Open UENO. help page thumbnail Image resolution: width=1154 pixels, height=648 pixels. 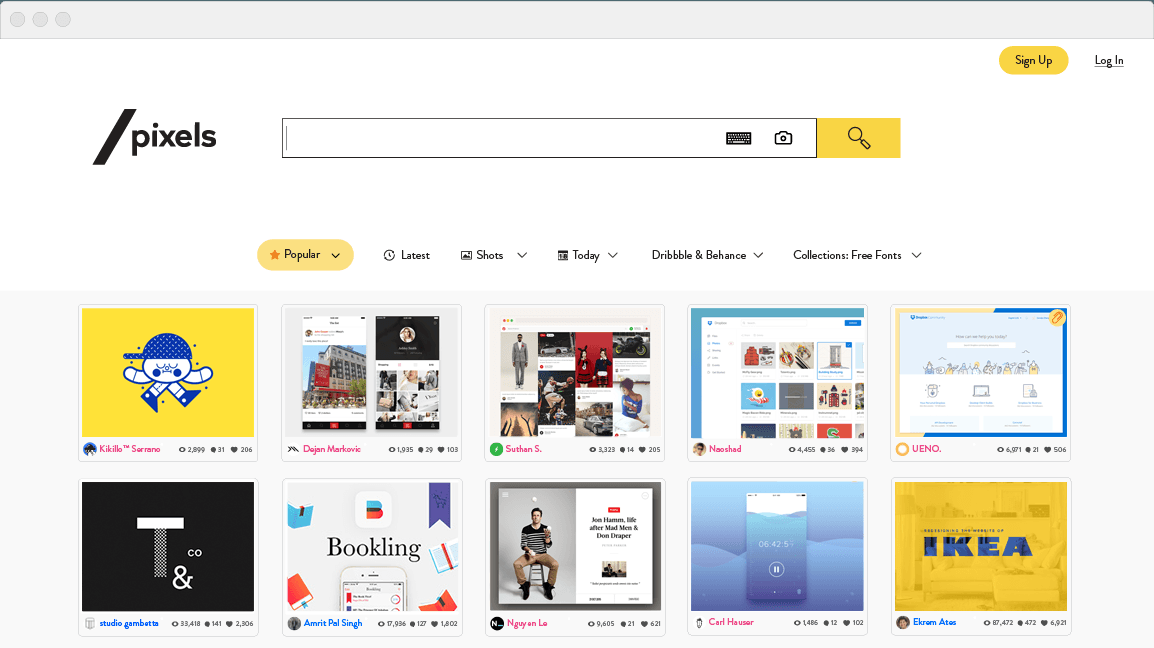click(980, 373)
